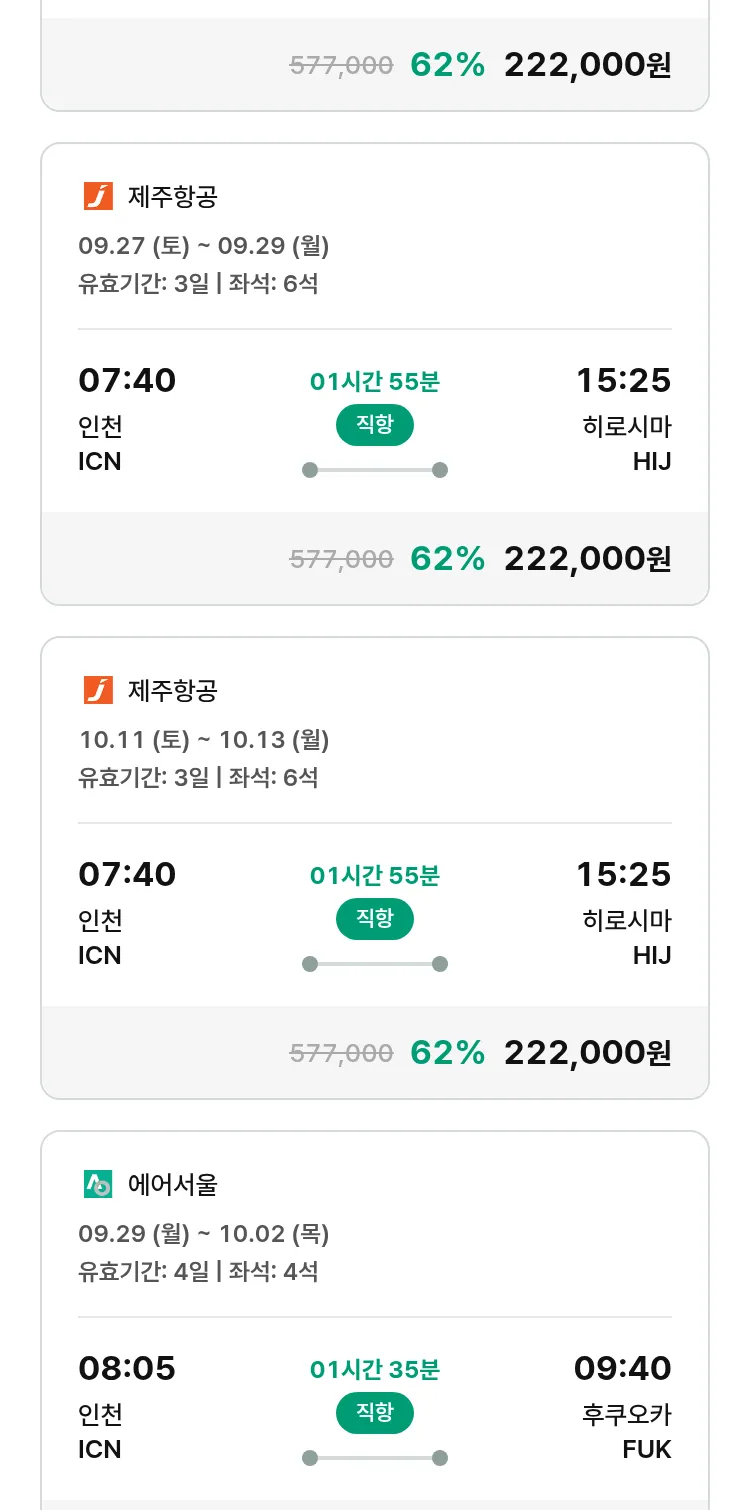Tap the 직항 badge on the 09.27 flight
750x1510 pixels.
tap(374, 425)
